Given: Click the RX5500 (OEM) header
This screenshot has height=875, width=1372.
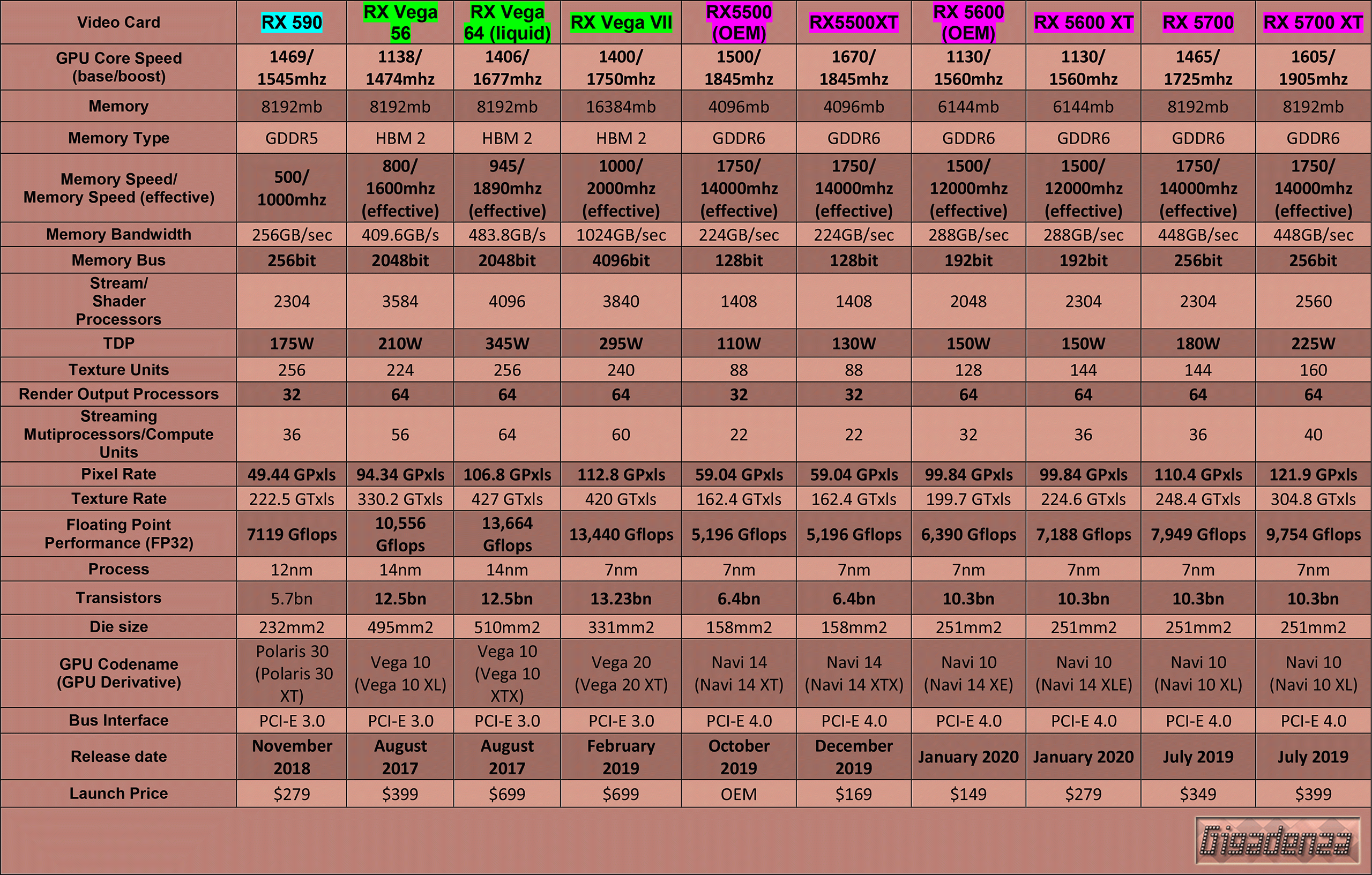Looking at the screenshot, I should (x=739, y=22).
